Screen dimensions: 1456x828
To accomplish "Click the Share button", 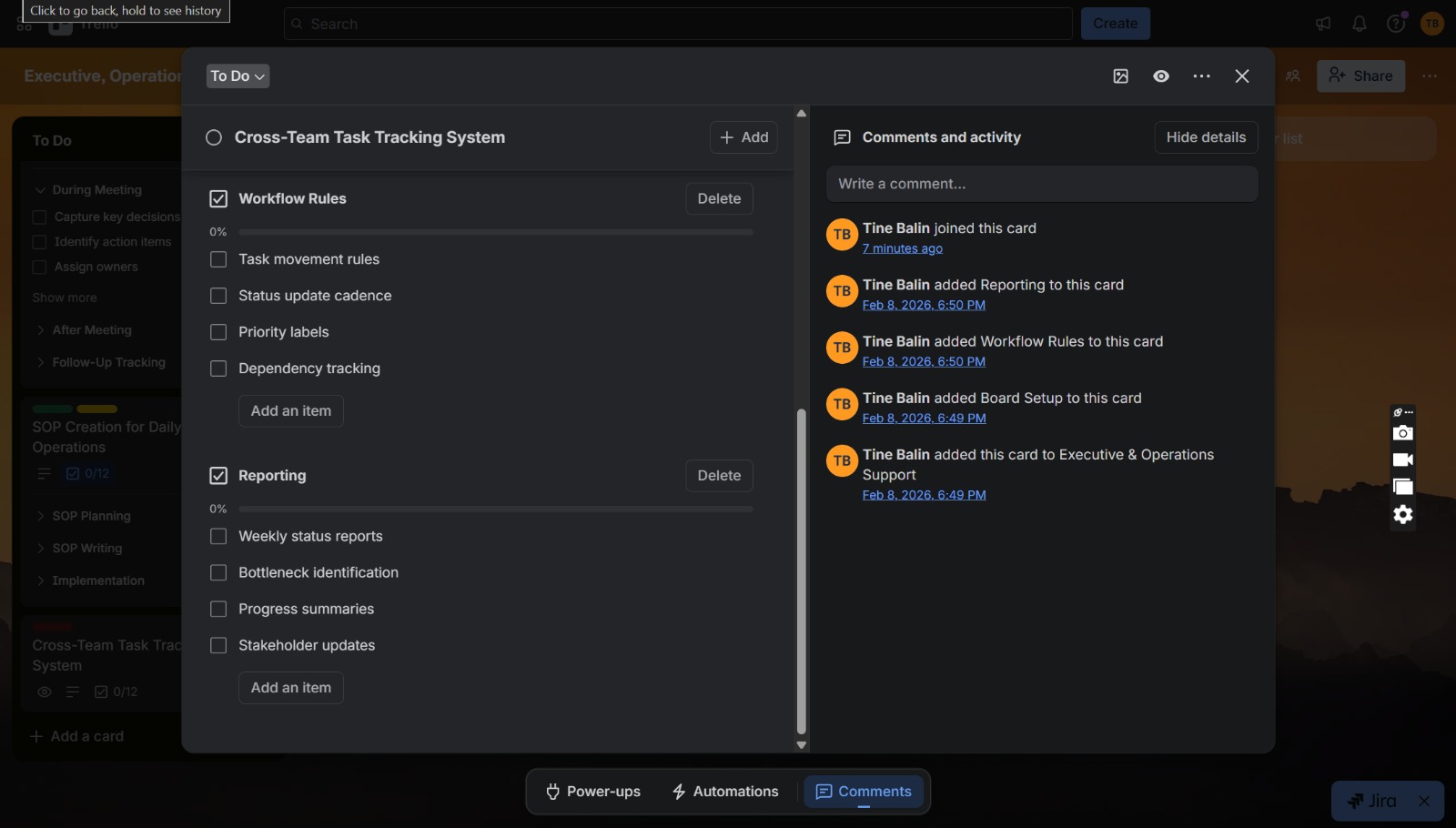I will [x=1360, y=76].
